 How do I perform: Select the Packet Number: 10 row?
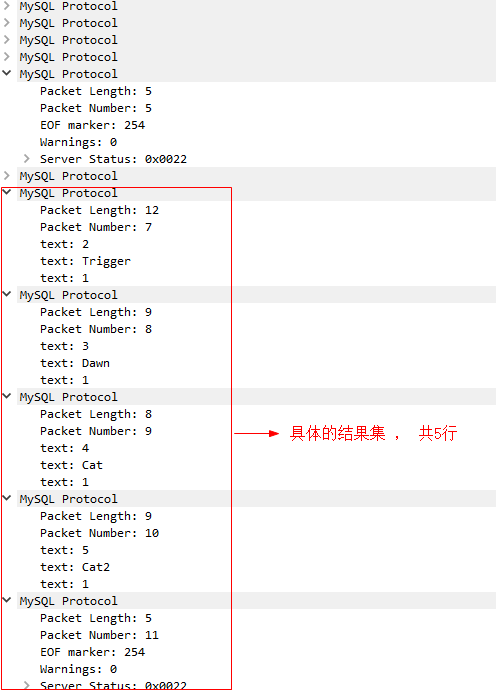click(99, 533)
